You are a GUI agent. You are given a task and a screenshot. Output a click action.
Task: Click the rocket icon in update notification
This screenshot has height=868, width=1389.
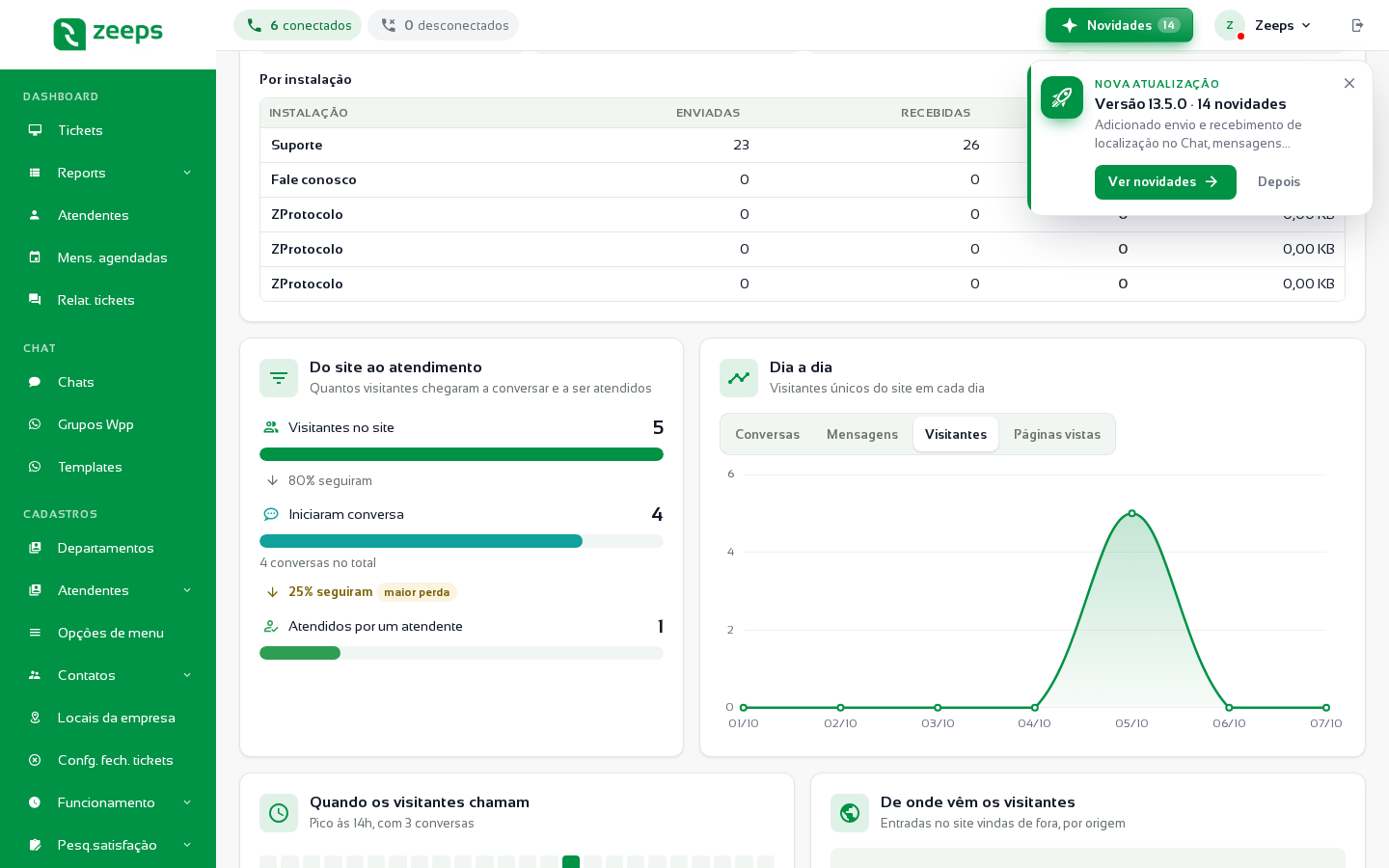click(x=1062, y=97)
